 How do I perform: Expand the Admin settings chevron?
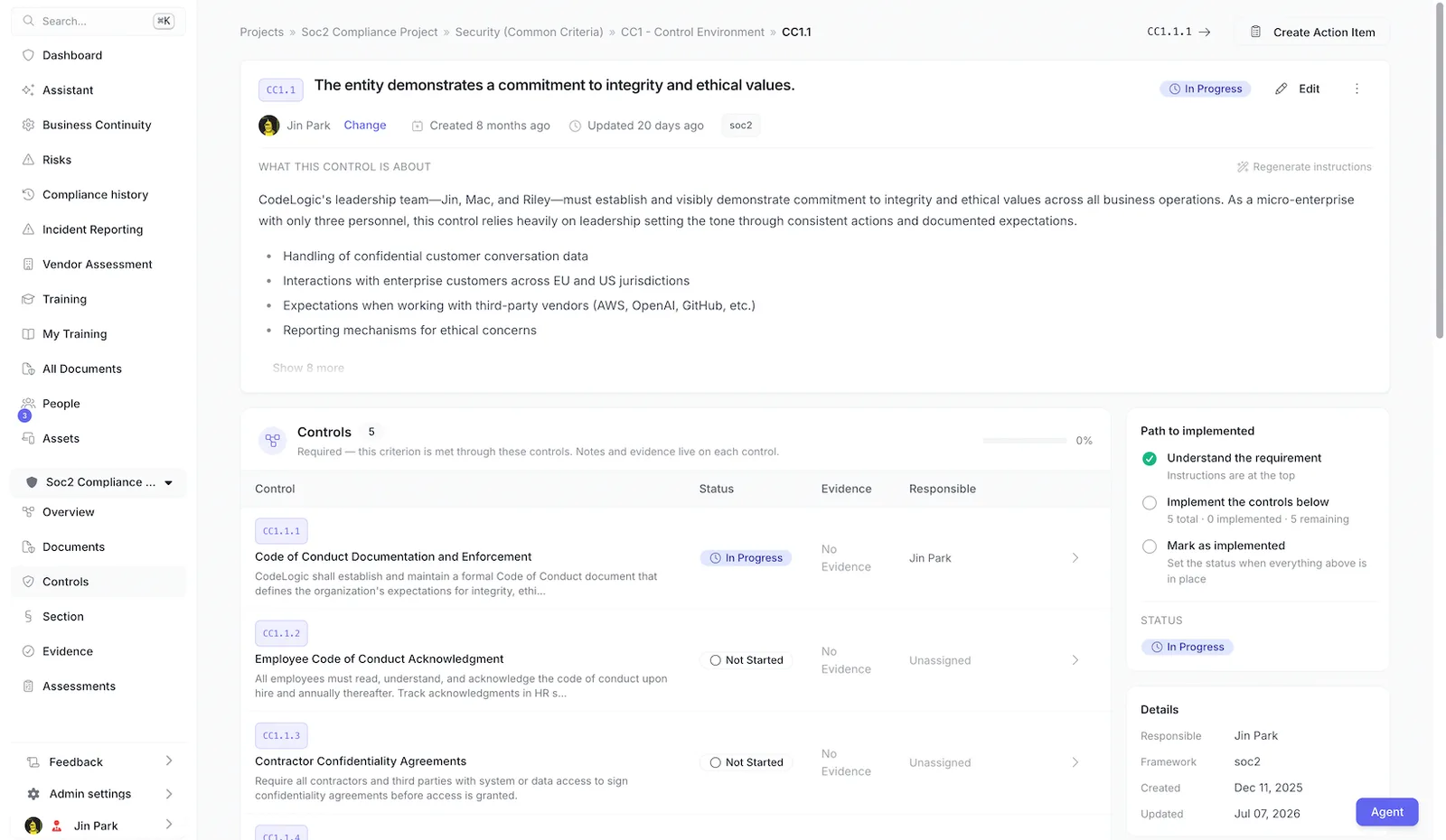tap(169, 794)
